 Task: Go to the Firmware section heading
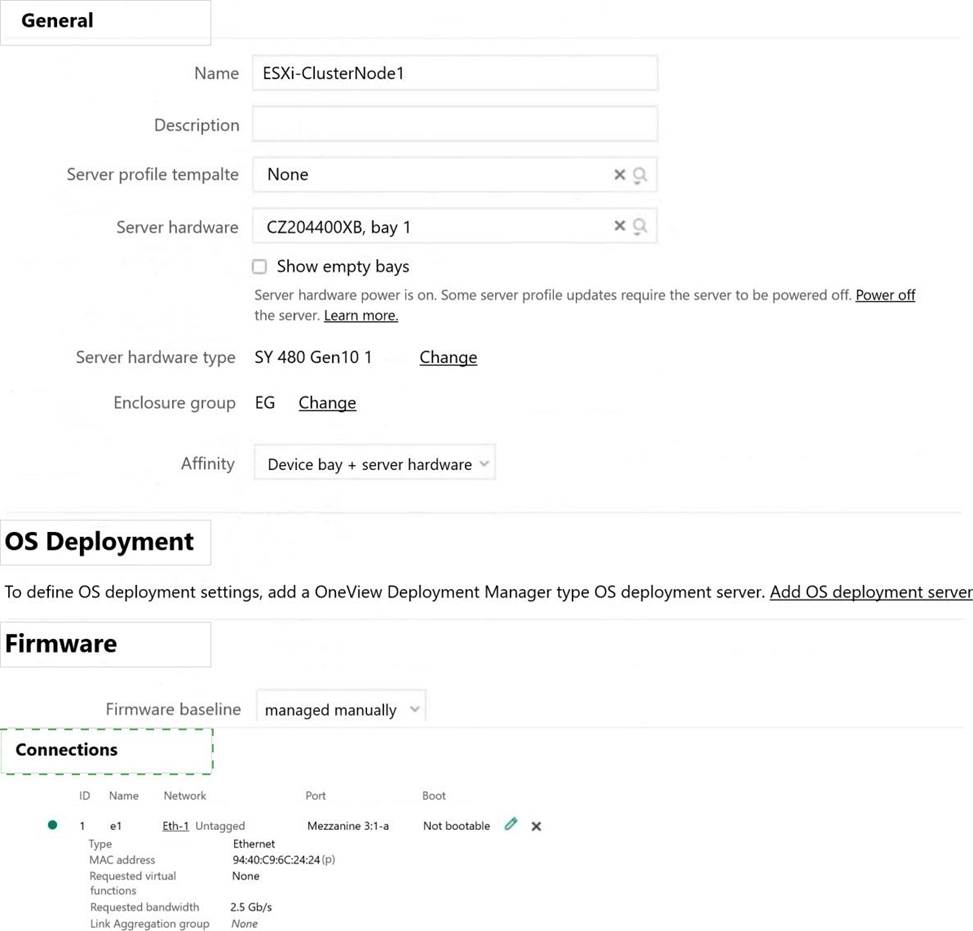point(105,644)
